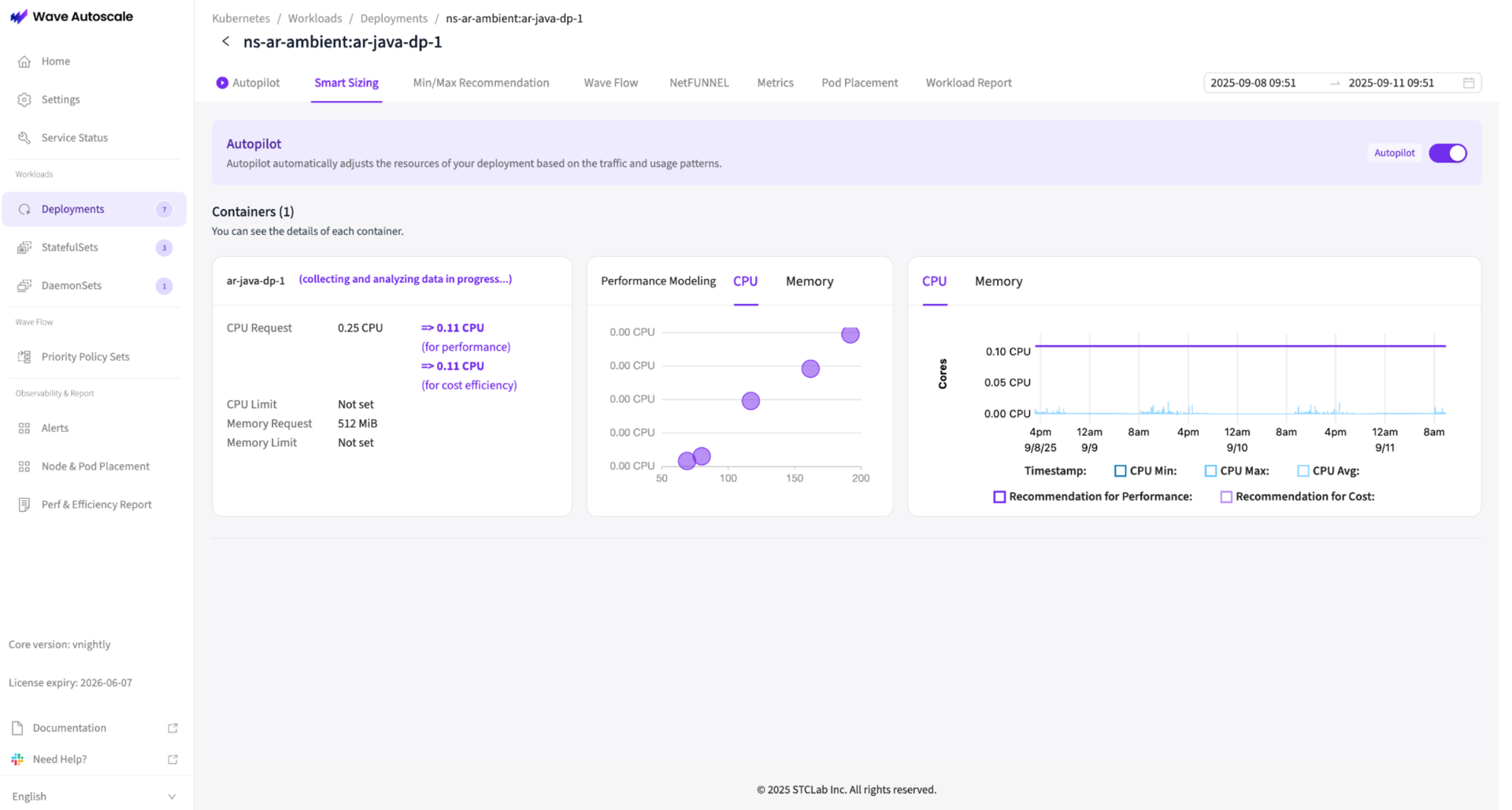Open the Min/Max Recommendation tab

pyautogui.click(x=481, y=83)
